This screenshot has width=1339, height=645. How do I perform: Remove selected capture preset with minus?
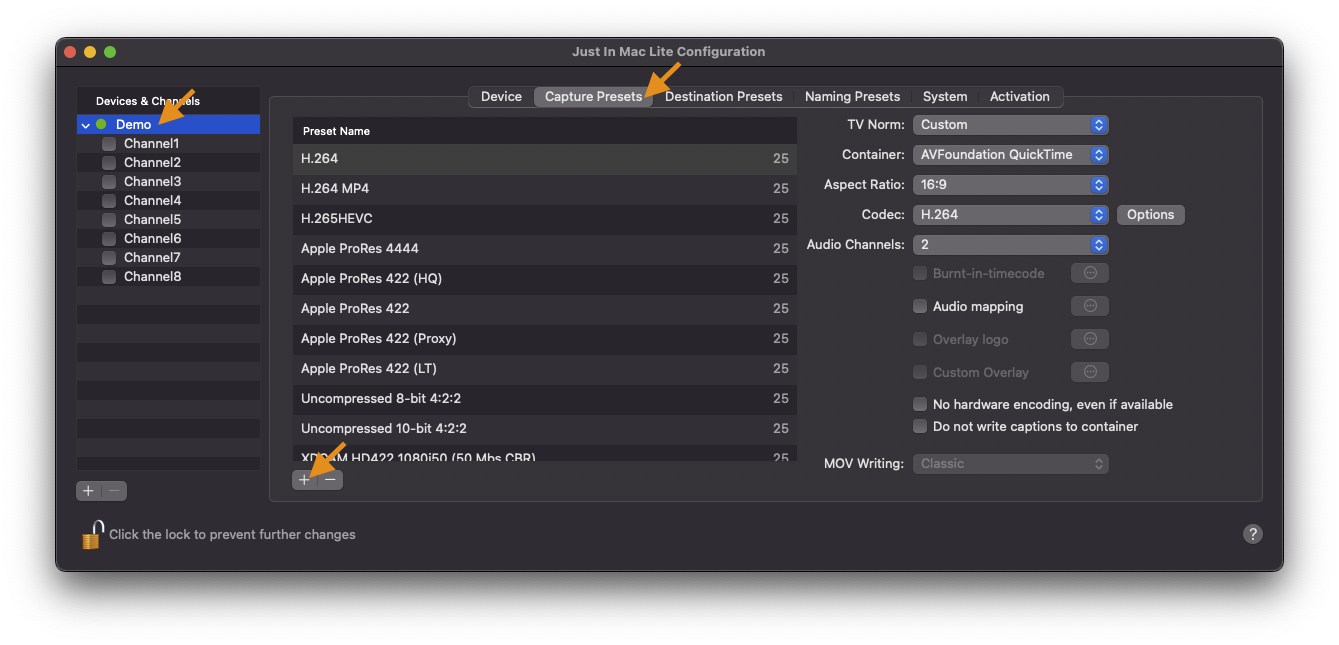click(x=330, y=480)
